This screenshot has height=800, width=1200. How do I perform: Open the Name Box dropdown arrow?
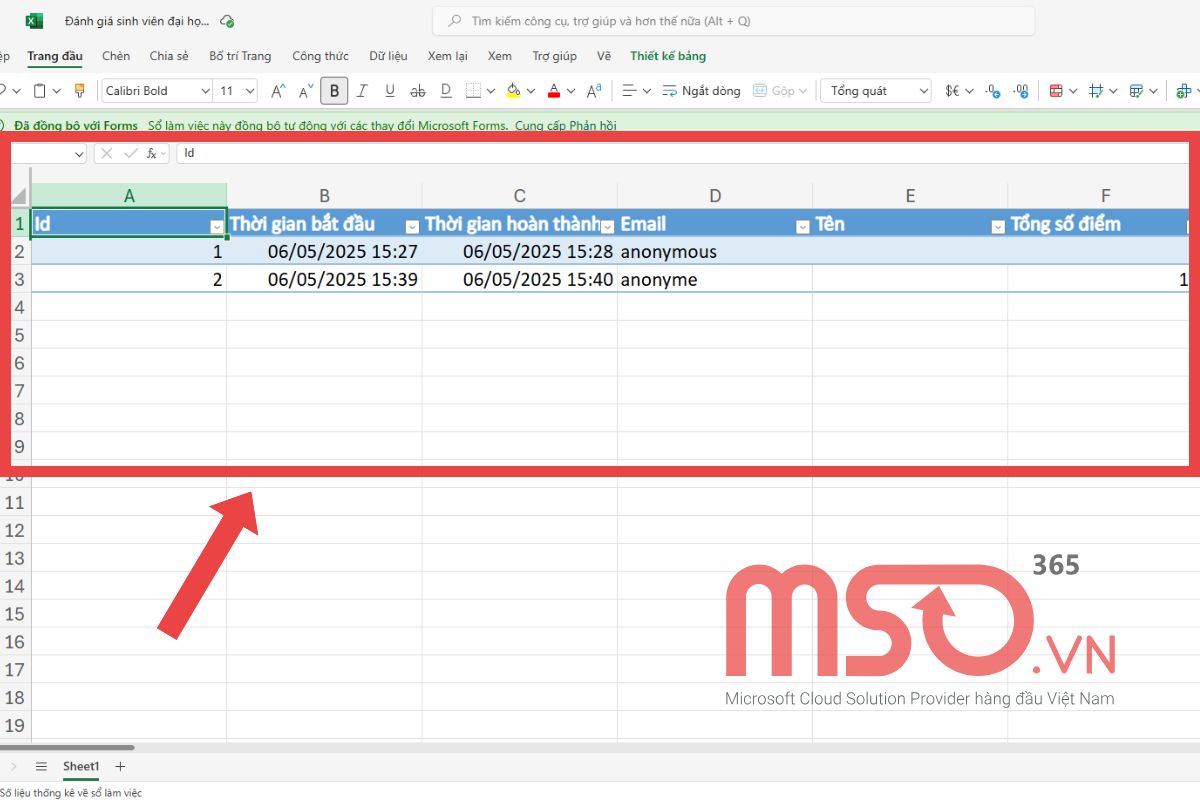(x=80, y=154)
